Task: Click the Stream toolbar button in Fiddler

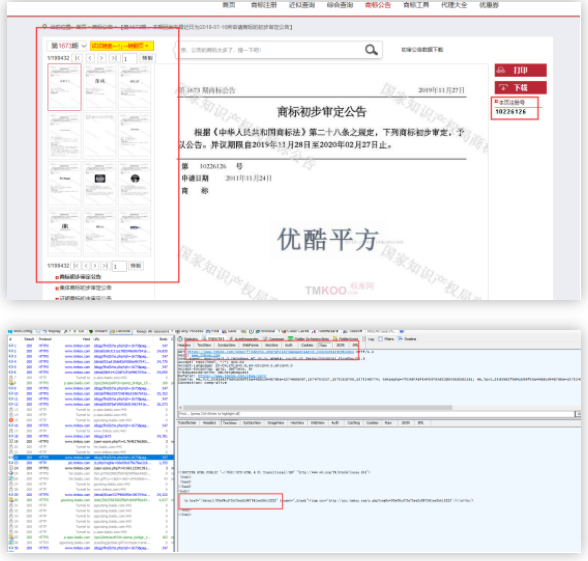Action: point(98,331)
